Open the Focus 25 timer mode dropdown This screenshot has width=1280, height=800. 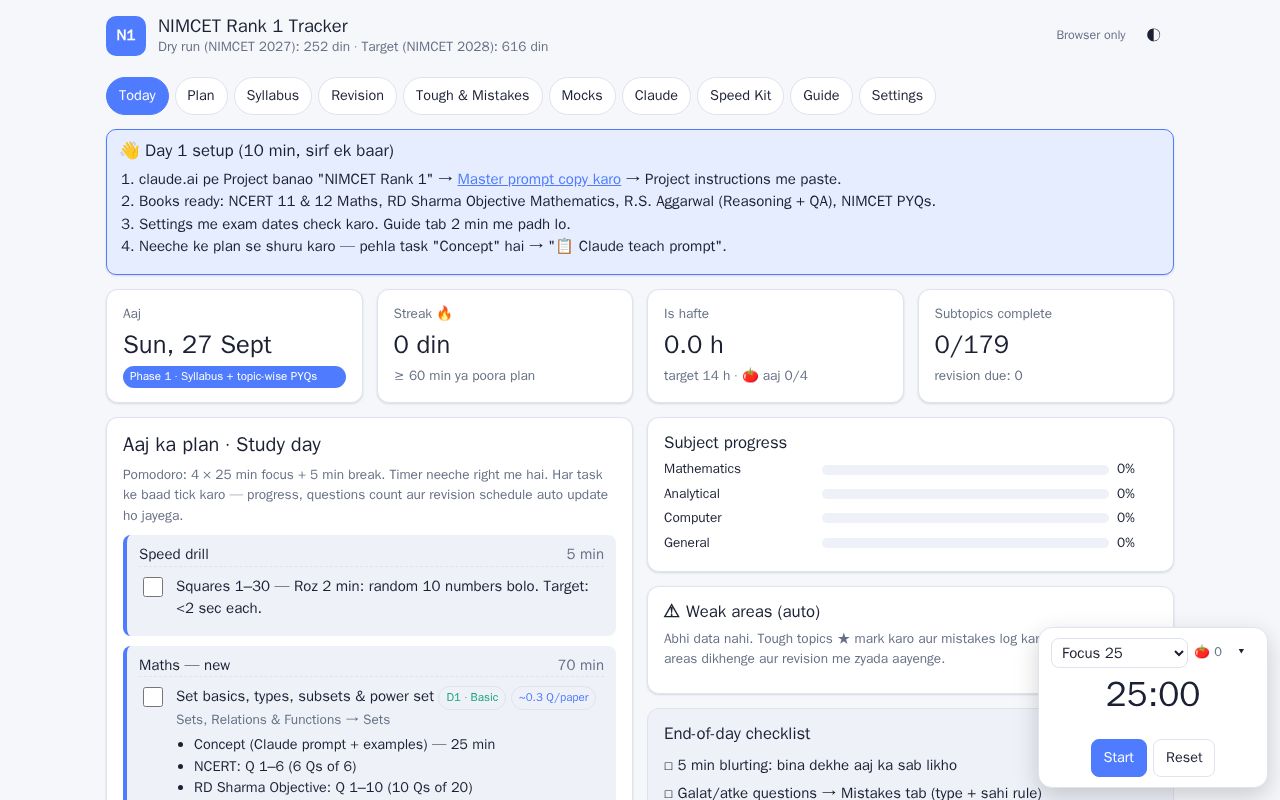click(1119, 653)
